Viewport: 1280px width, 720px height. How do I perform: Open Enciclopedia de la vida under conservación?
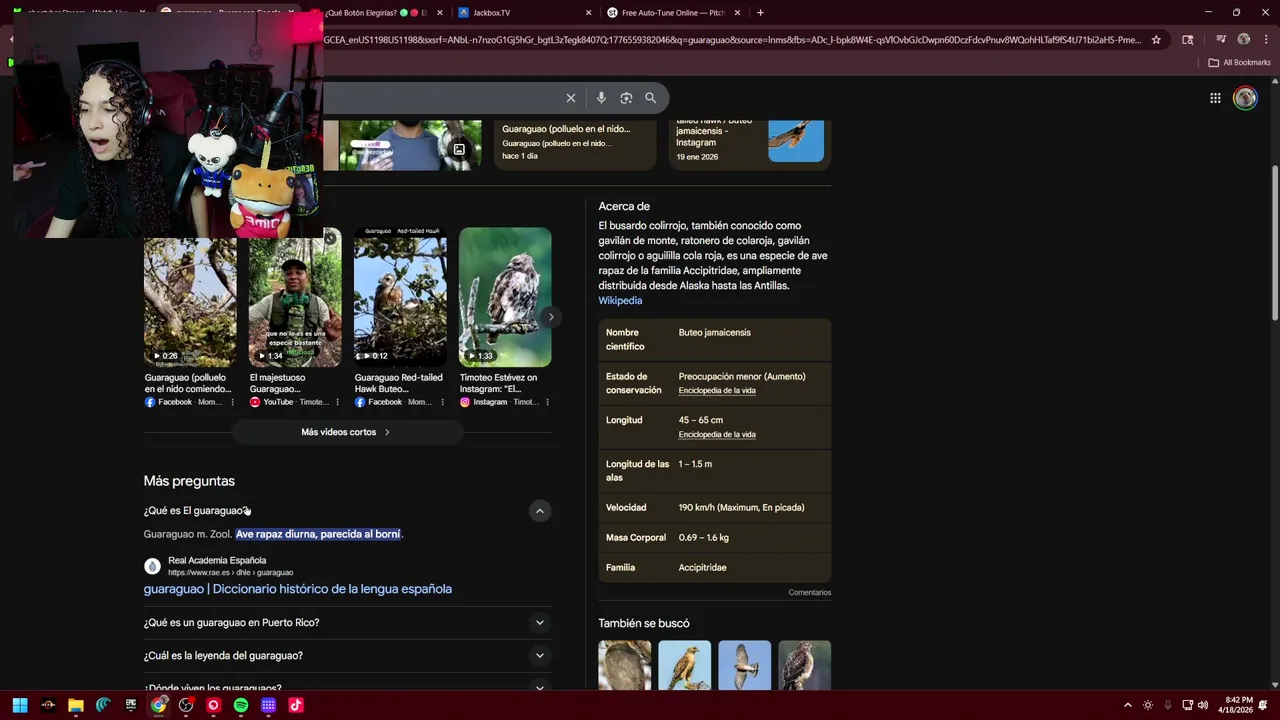tap(717, 391)
